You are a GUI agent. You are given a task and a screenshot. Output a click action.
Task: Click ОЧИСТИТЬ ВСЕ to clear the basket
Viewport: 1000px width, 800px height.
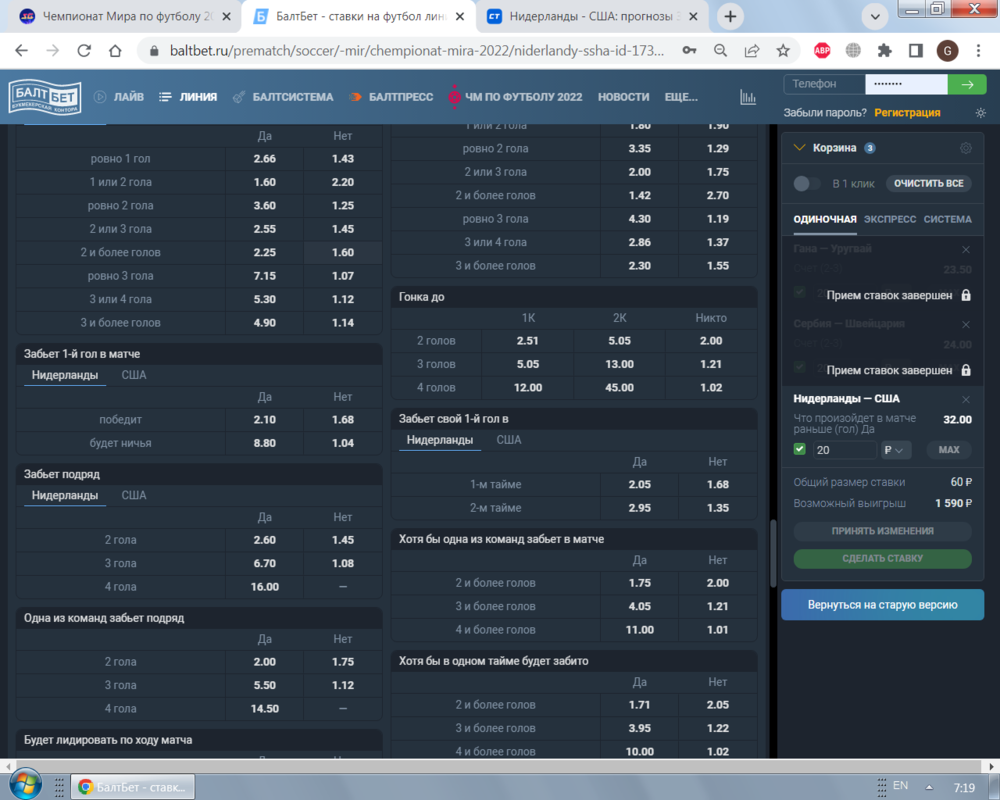pos(929,184)
